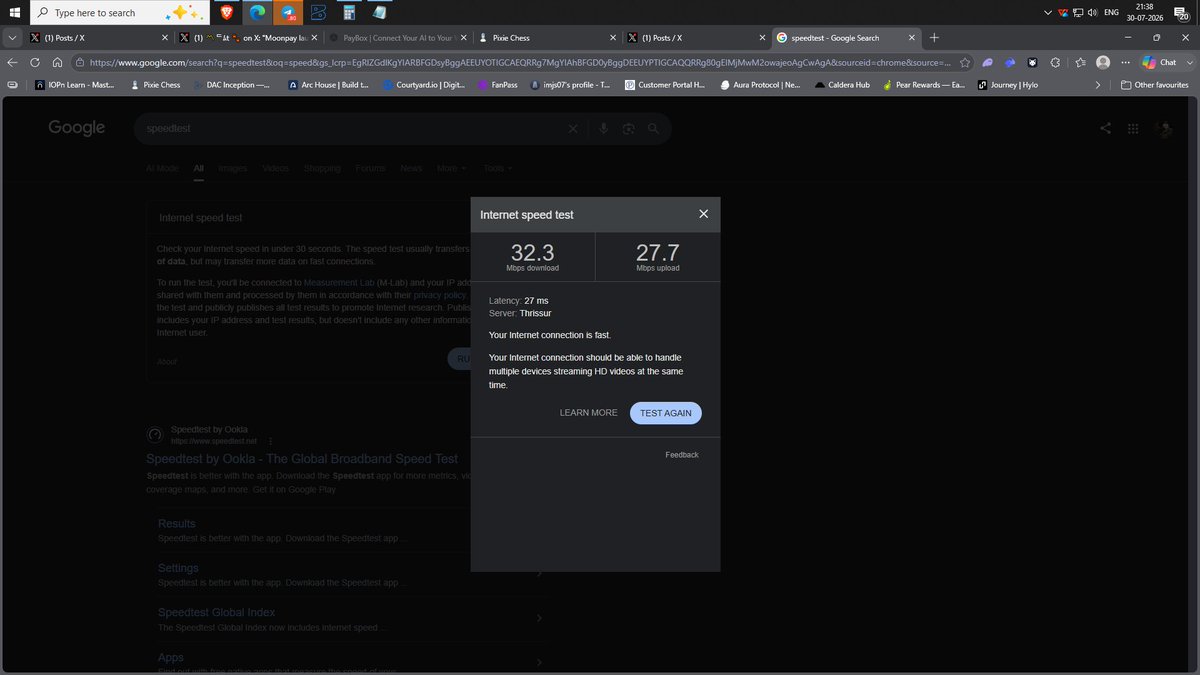This screenshot has height=675, width=1200.
Task: Click the Google search magnifier icon
Action: click(653, 128)
